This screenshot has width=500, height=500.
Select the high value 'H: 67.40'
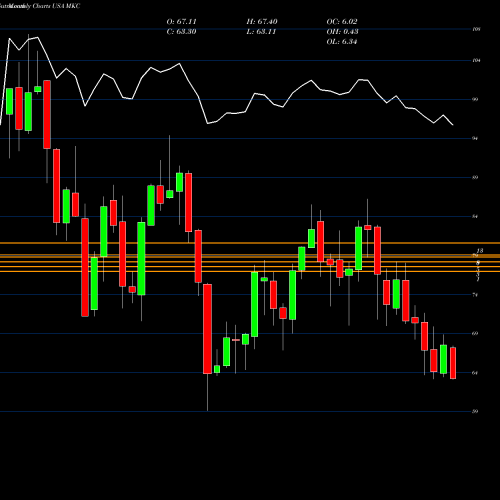point(262,22)
